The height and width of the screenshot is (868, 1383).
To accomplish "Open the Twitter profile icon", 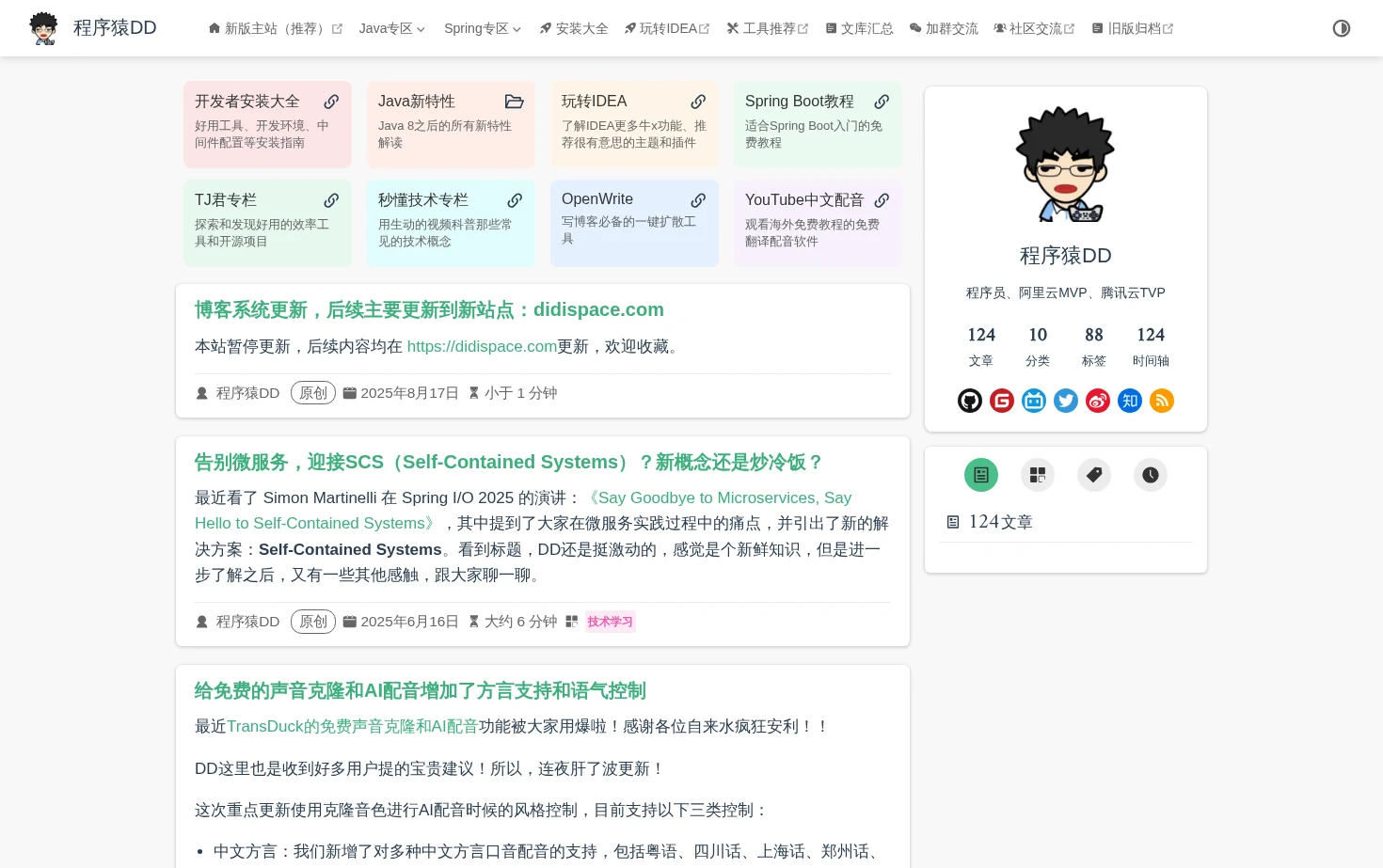I will coord(1066,401).
